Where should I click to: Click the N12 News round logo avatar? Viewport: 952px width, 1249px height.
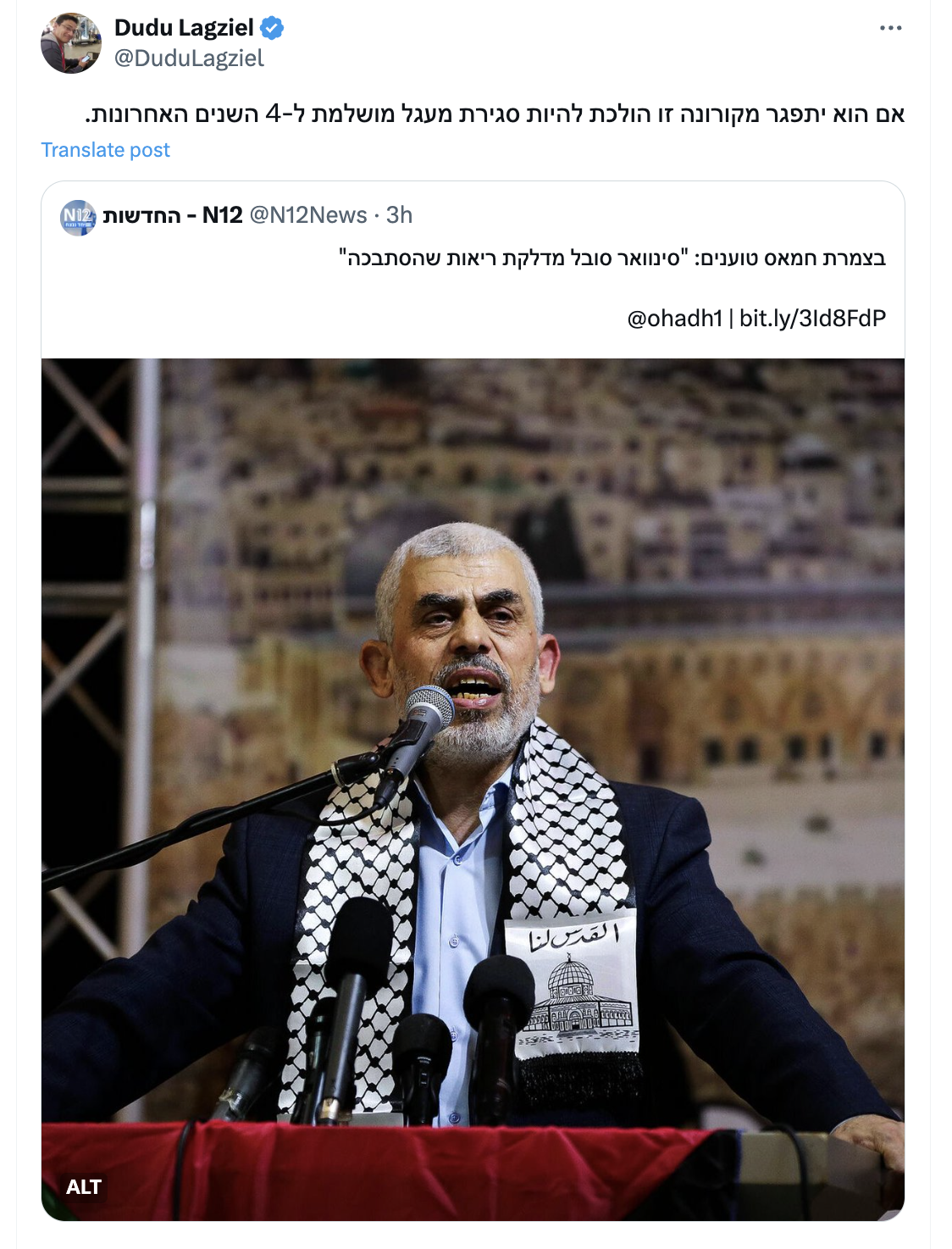click(x=78, y=217)
